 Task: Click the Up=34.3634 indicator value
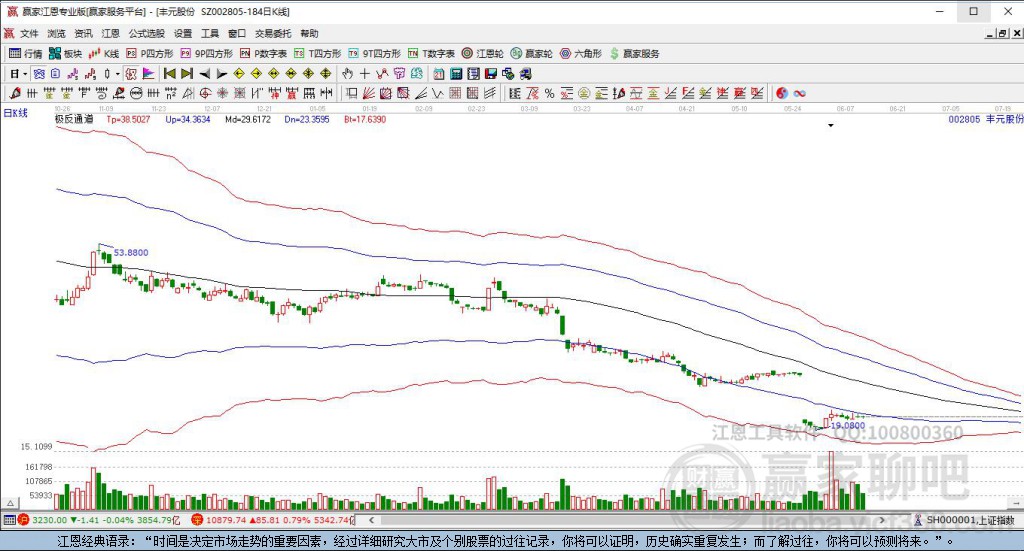pos(188,119)
